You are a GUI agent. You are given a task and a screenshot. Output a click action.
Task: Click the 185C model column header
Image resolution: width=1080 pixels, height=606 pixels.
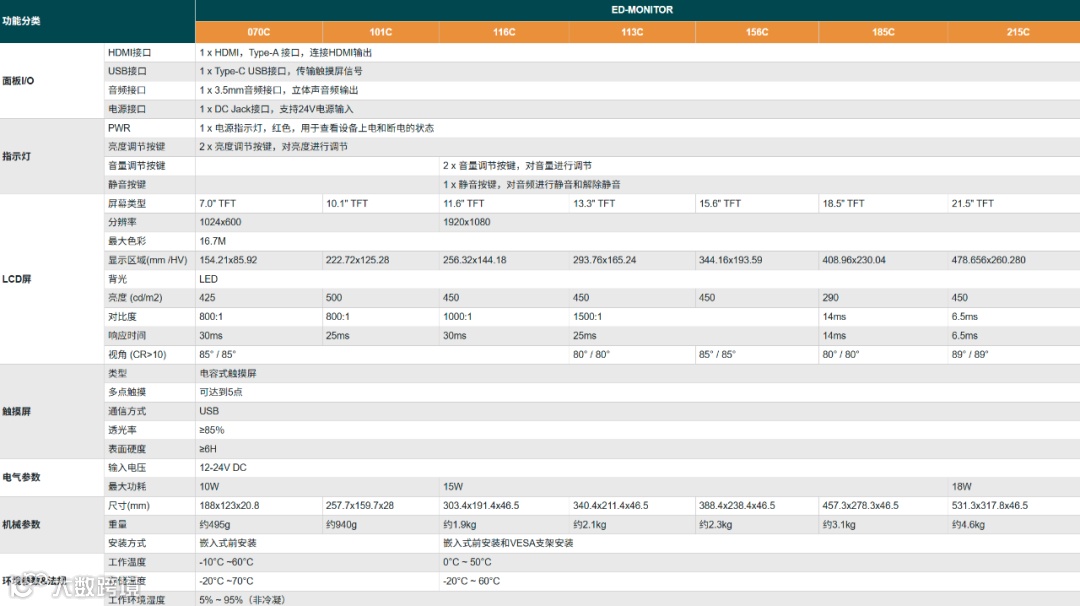882,32
